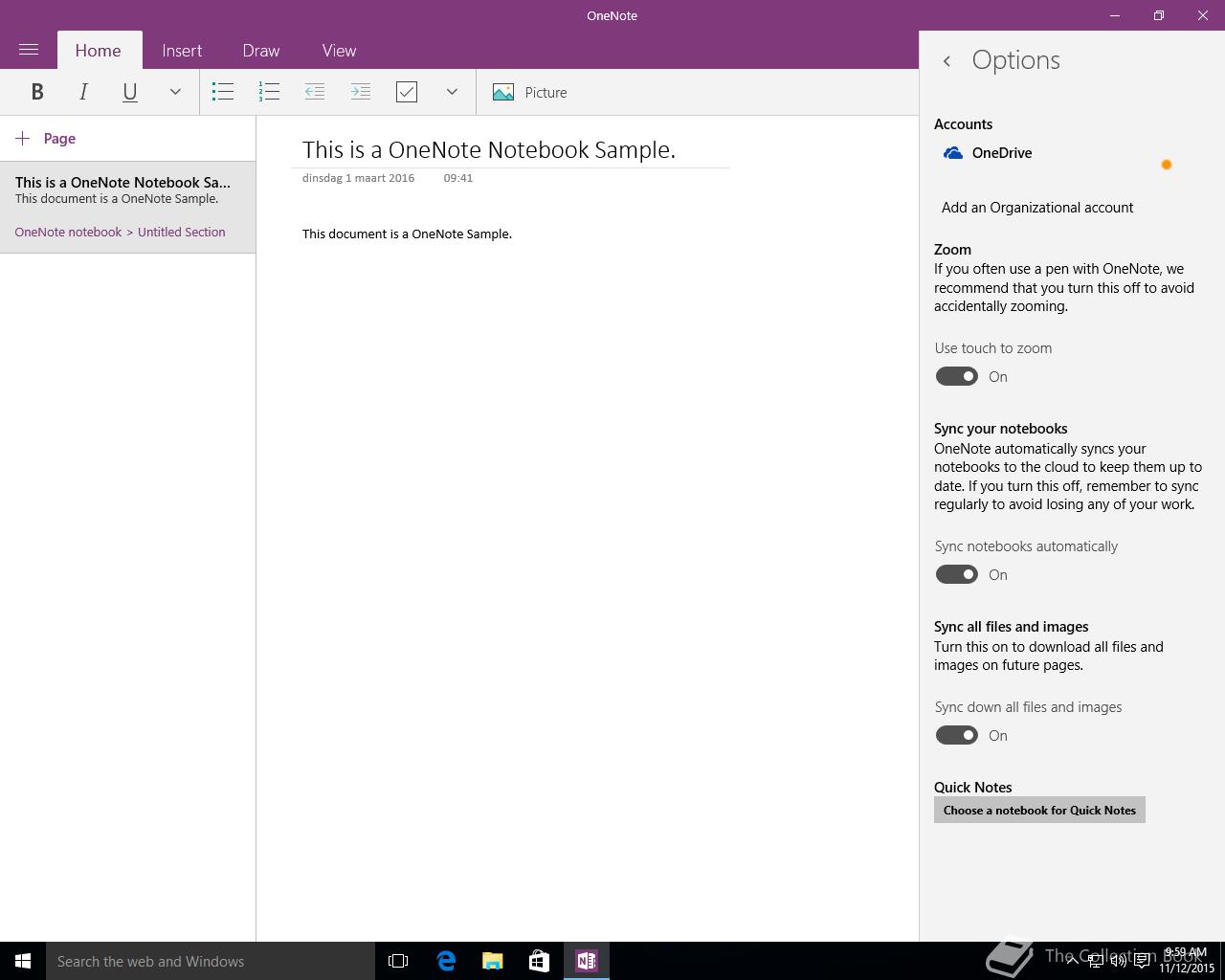Open the Draw tab

coord(261,51)
